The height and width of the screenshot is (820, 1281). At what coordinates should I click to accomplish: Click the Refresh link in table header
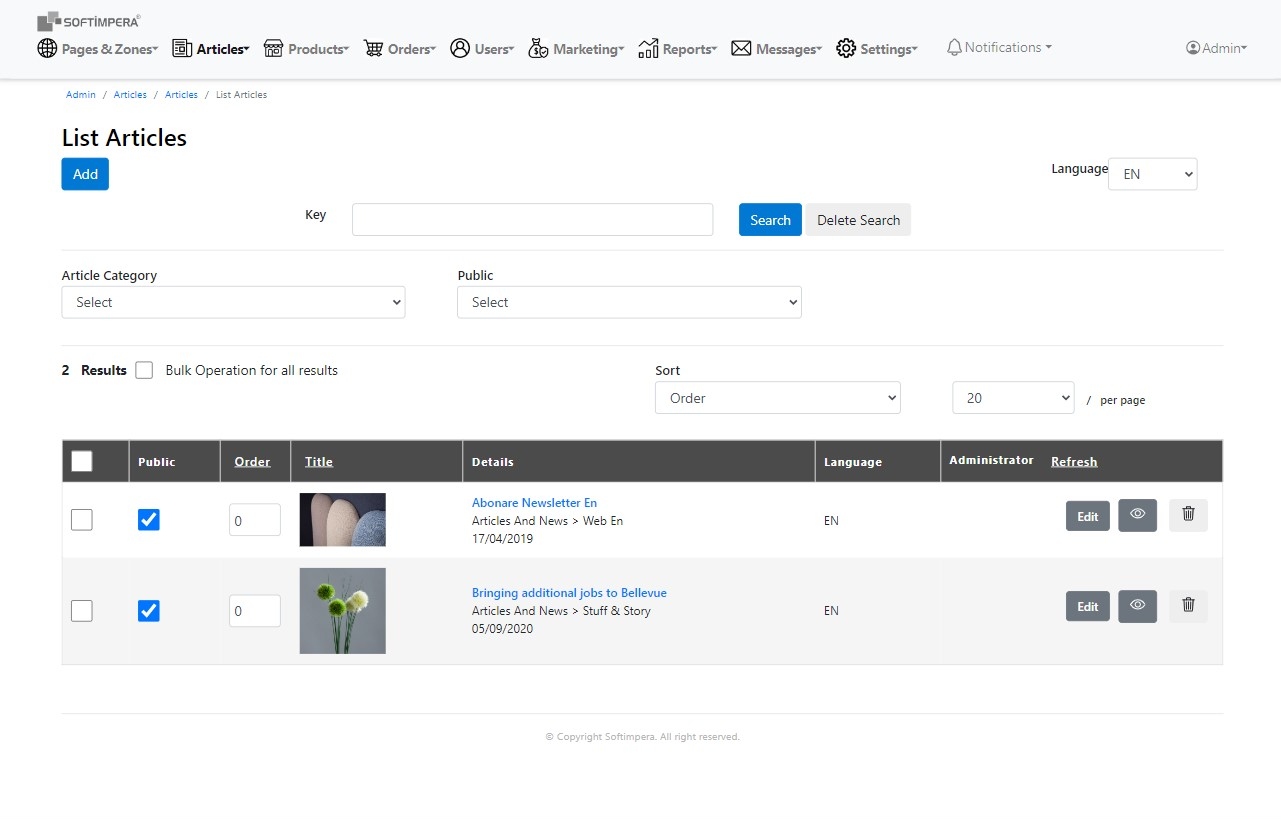1074,462
